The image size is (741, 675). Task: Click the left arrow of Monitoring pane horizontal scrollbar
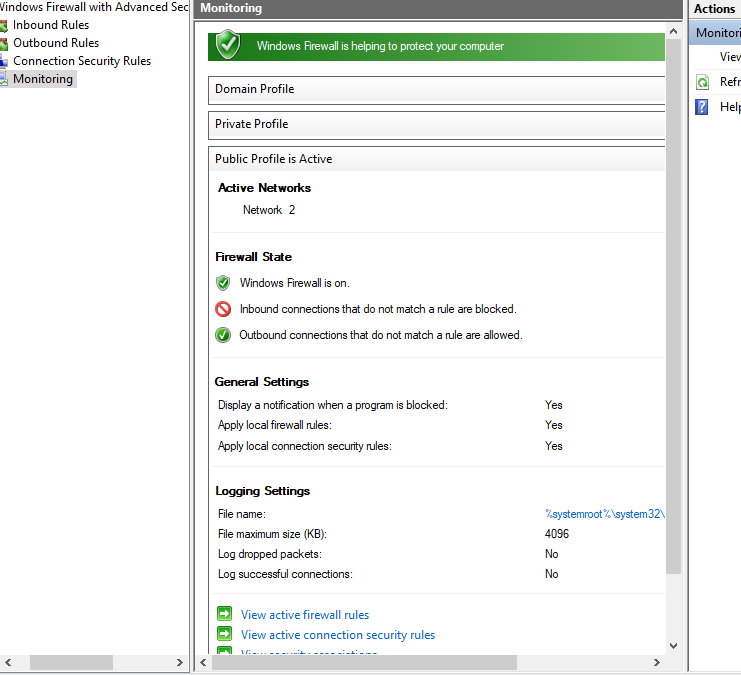[203, 662]
